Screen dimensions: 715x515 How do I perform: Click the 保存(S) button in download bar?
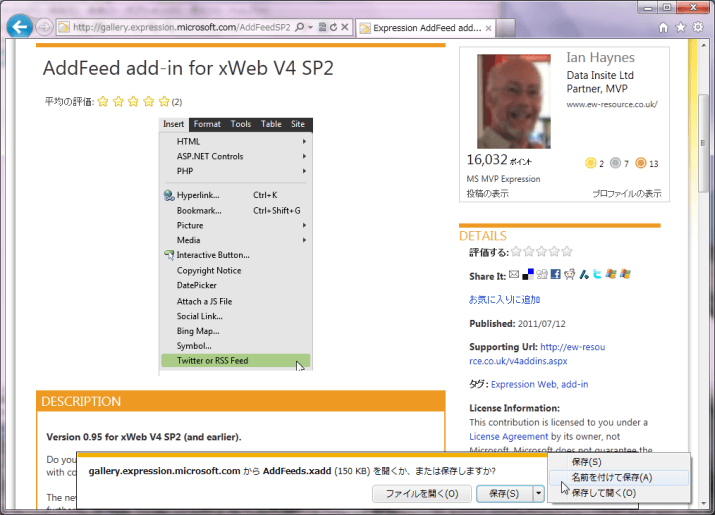click(x=504, y=494)
